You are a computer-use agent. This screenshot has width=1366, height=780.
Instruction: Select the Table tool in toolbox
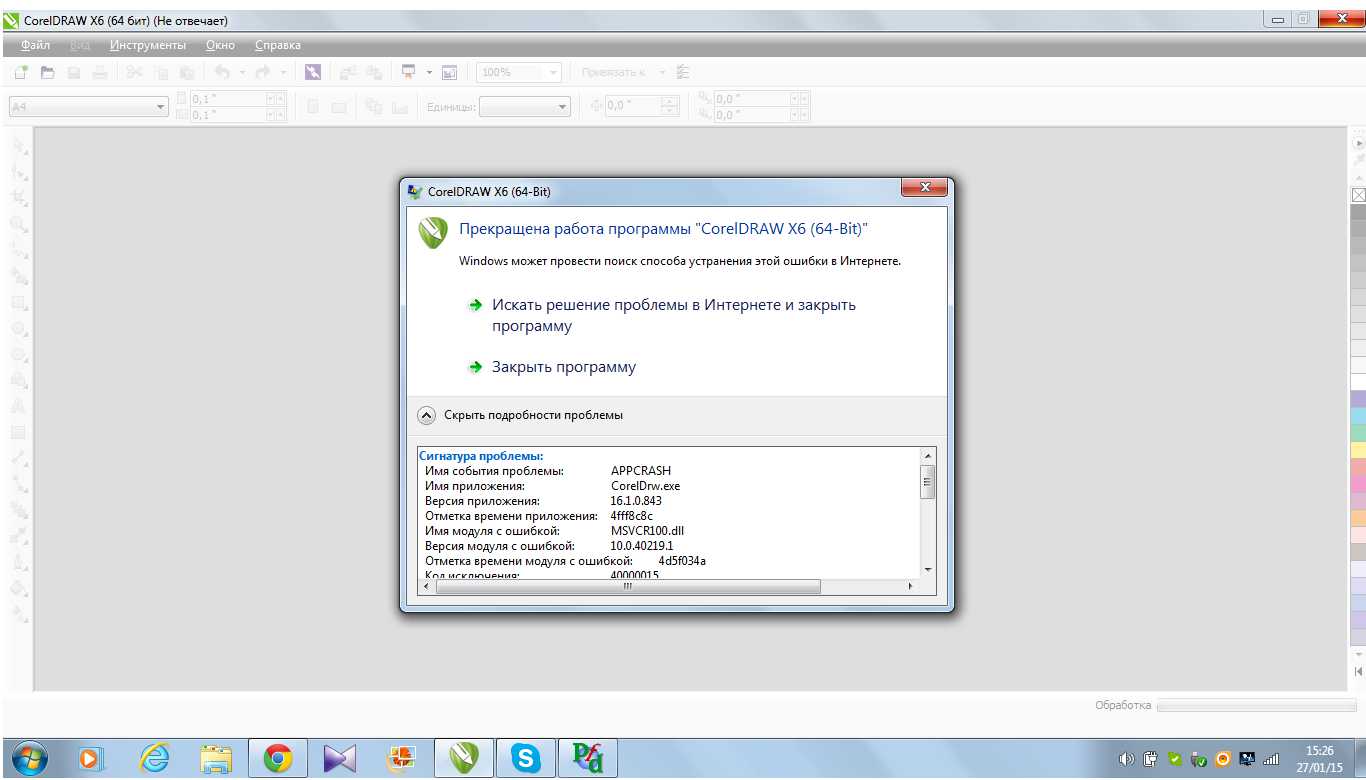[19, 433]
